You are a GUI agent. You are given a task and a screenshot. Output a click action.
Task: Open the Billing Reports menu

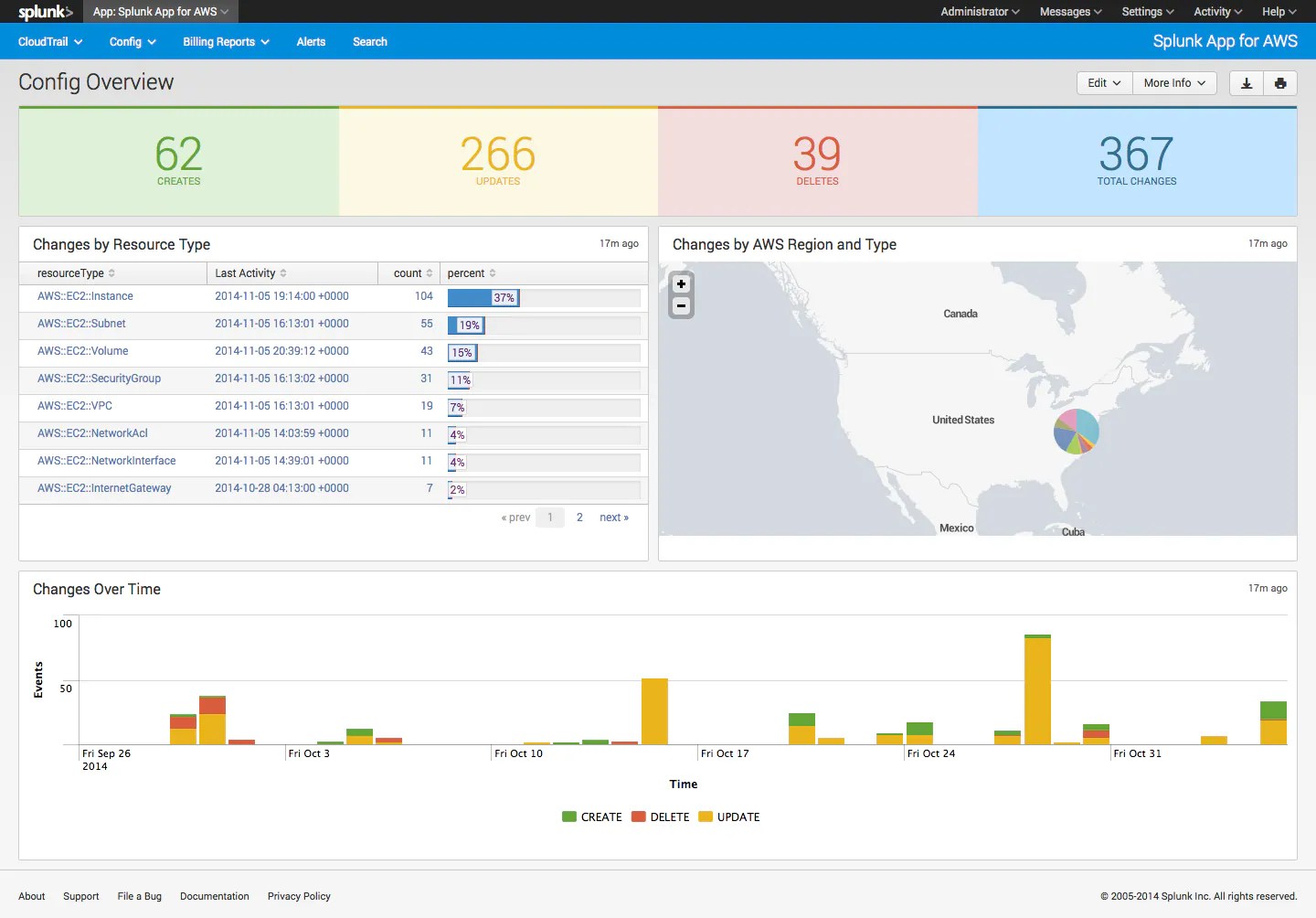click(226, 42)
